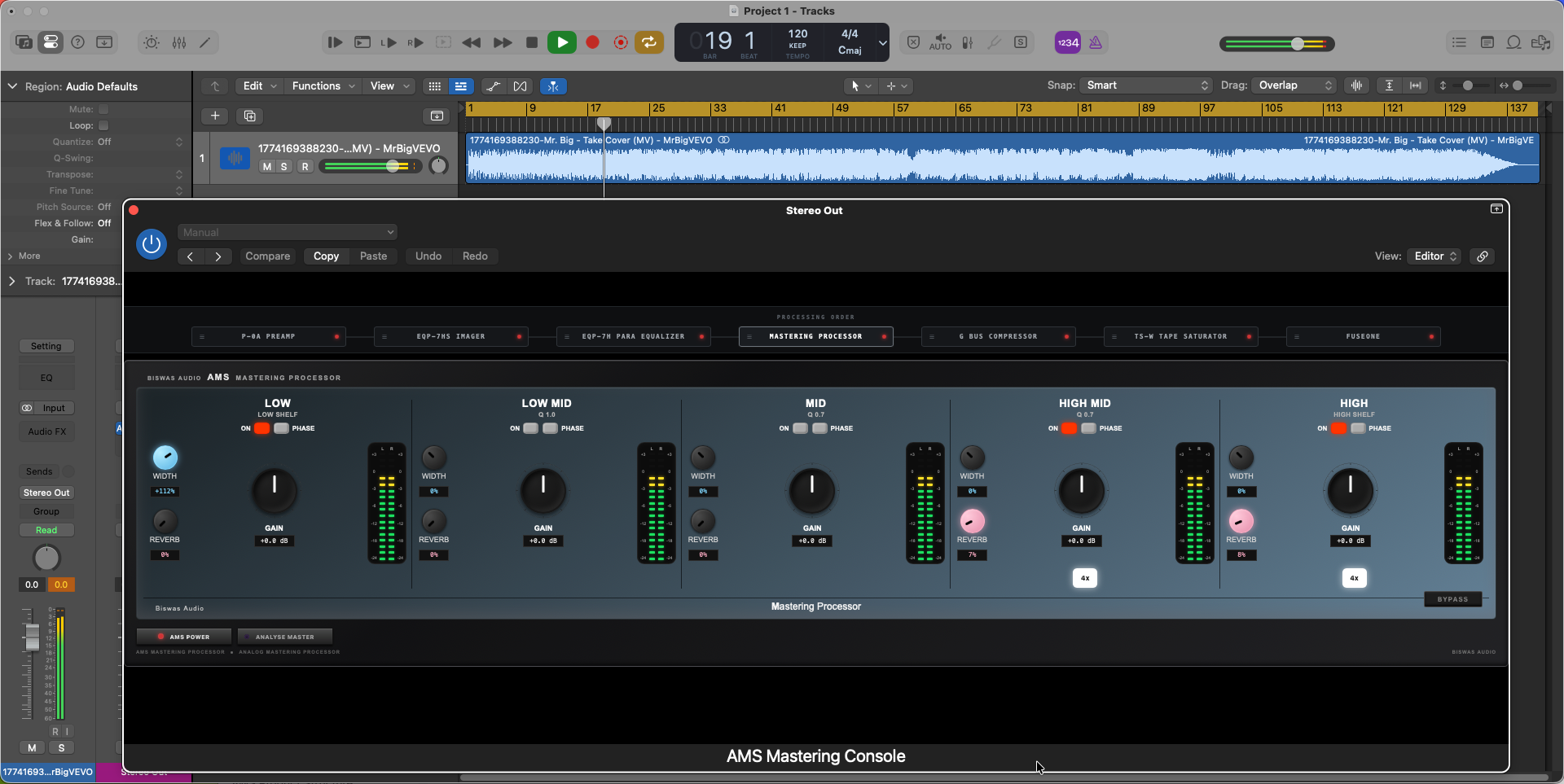Click the AMS POWER button
This screenshot has height=784, width=1564.
183,637
